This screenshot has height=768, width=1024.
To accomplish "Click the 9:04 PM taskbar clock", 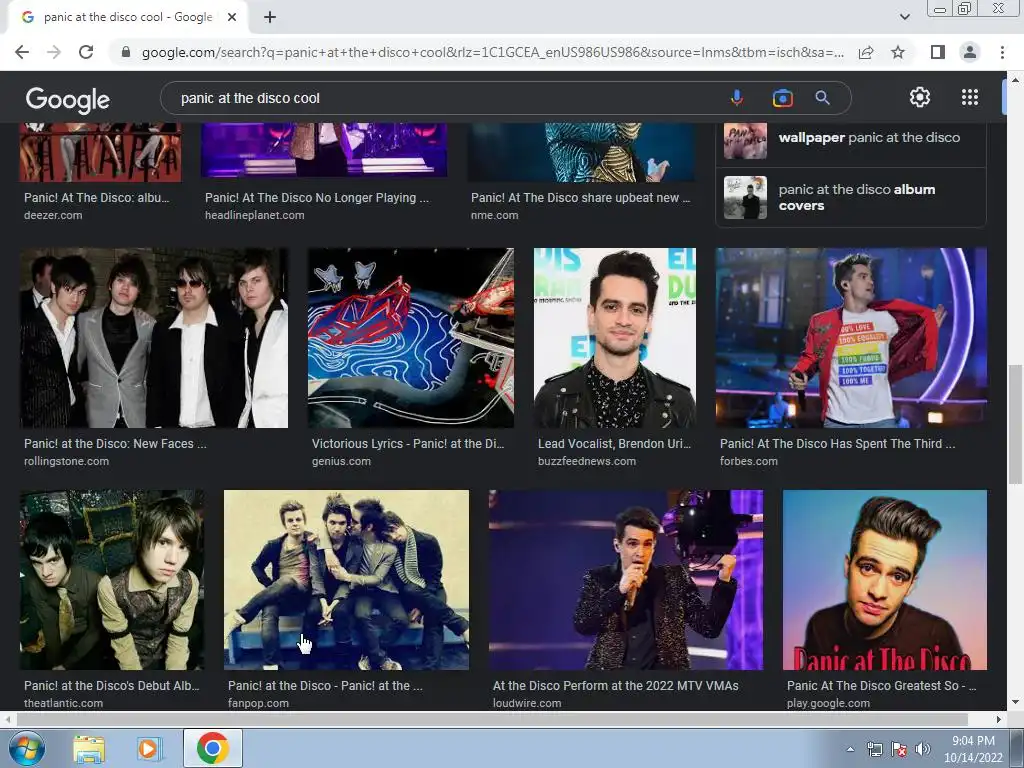I will click(x=973, y=749).
